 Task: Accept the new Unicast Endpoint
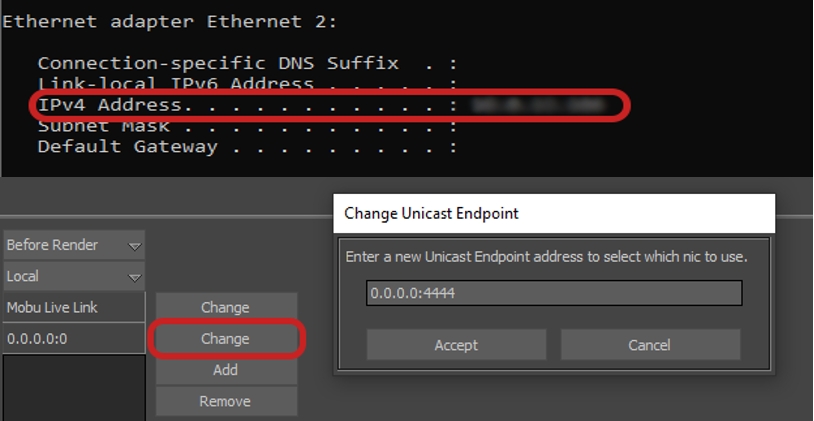[x=456, y=345]
